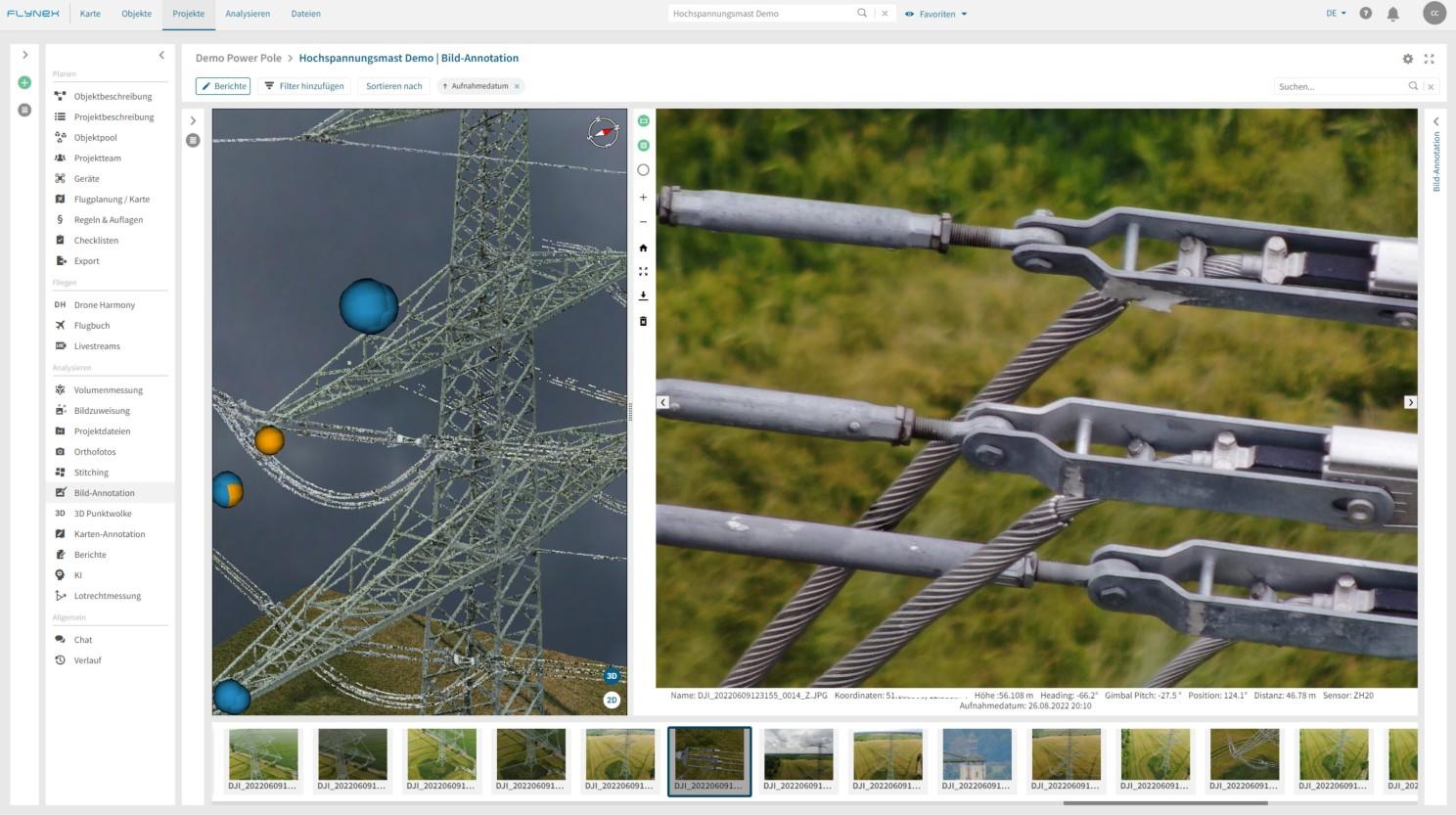Click the FLYNEX logo

pos(33,14)
